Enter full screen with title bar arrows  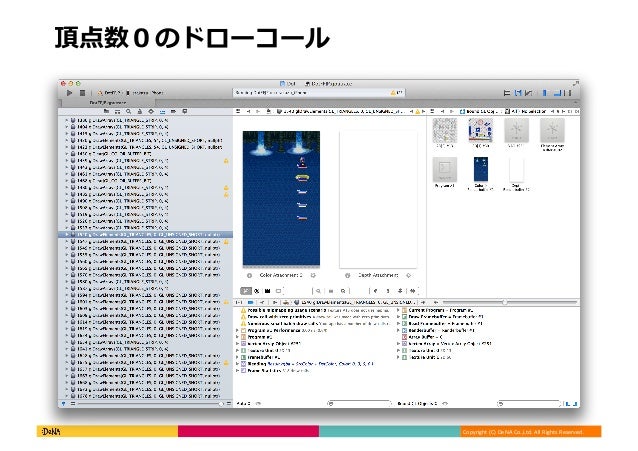[575, 83]
